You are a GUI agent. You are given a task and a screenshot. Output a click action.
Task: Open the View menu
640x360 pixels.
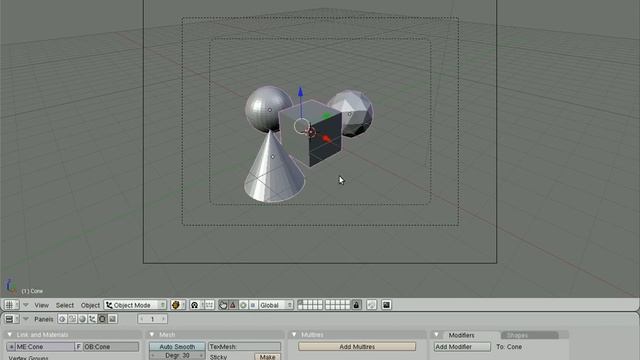41,305
